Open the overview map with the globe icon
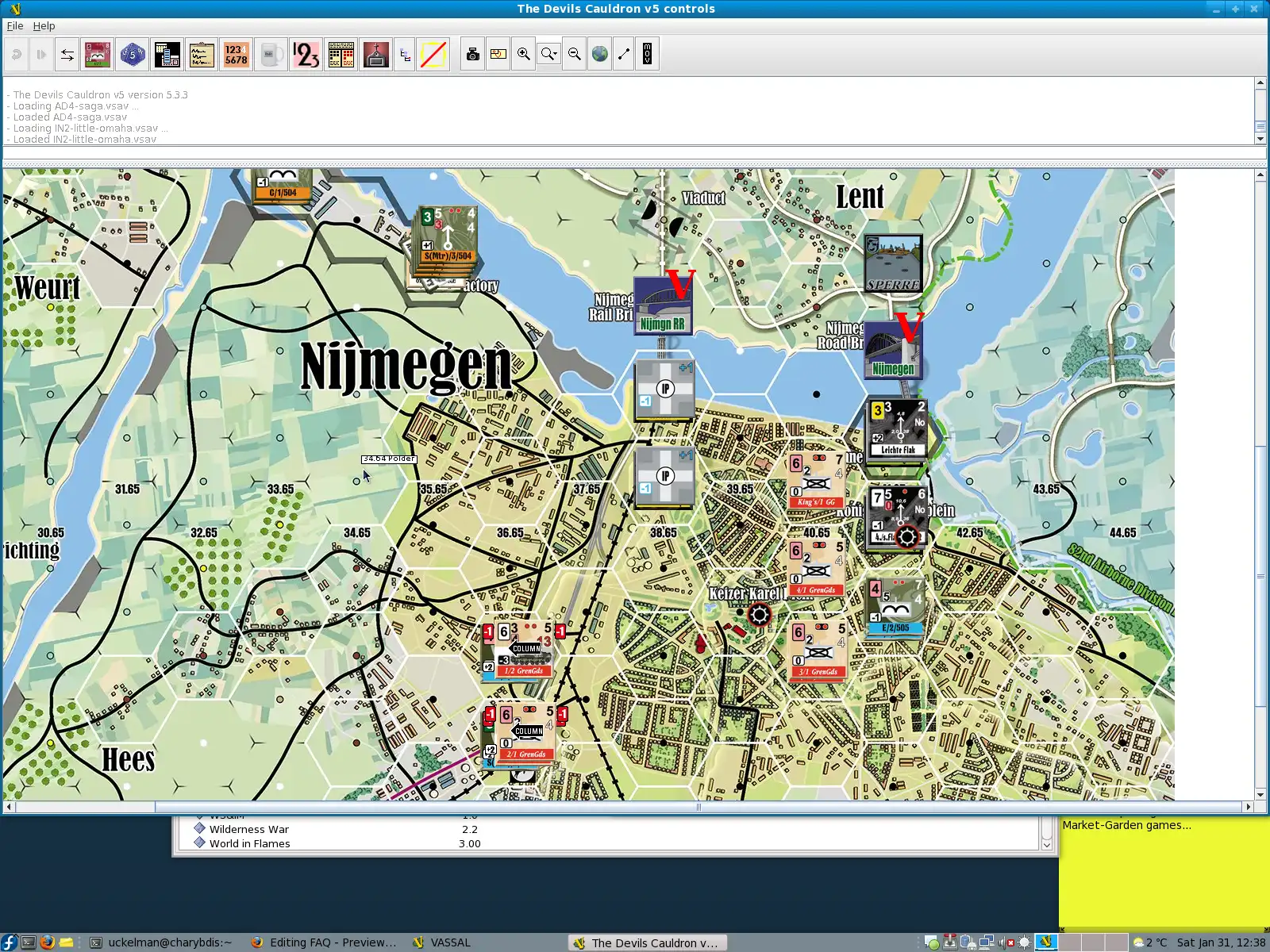The image size is (1270, 952). click(599, 54)
